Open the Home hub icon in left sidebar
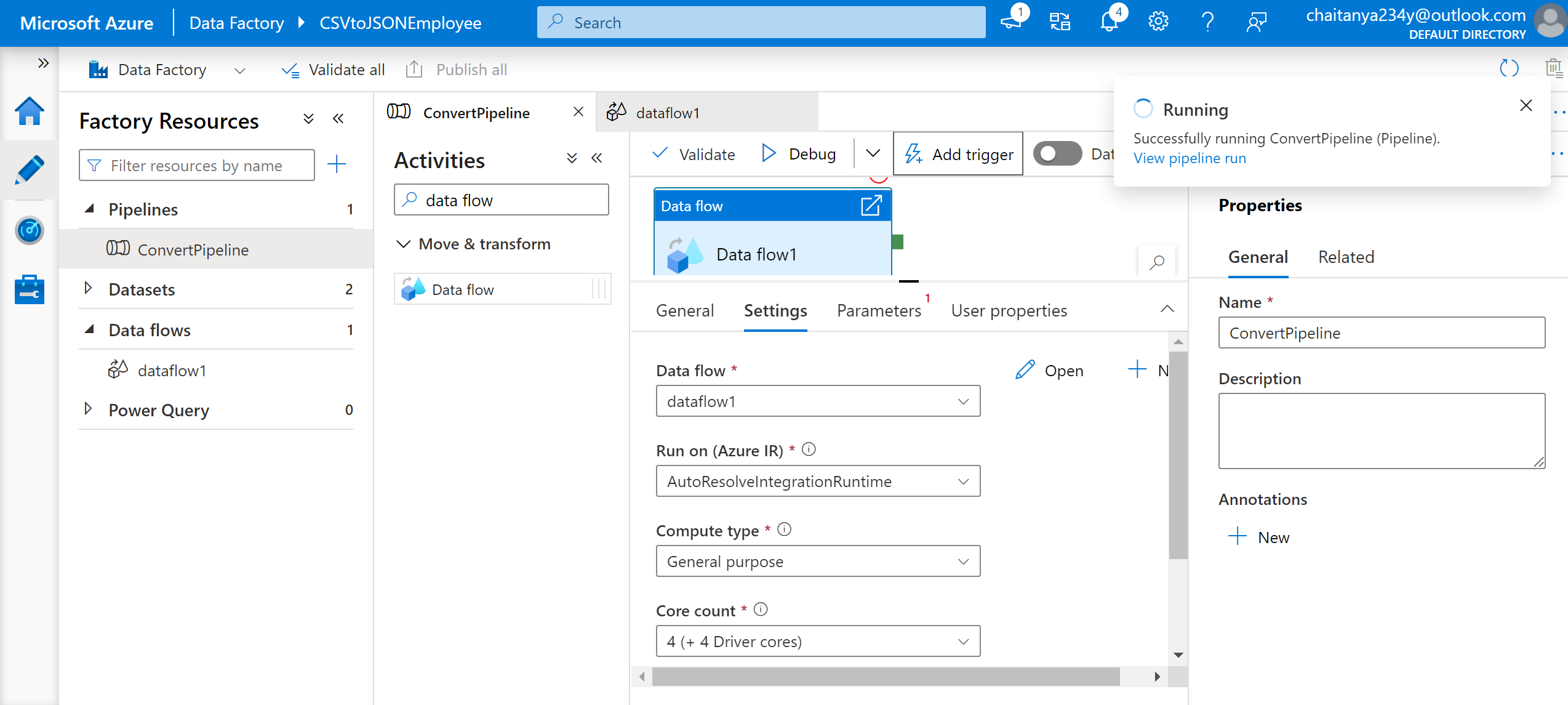The height and width of the screenshot is (705, 1568). pos(29,112)
